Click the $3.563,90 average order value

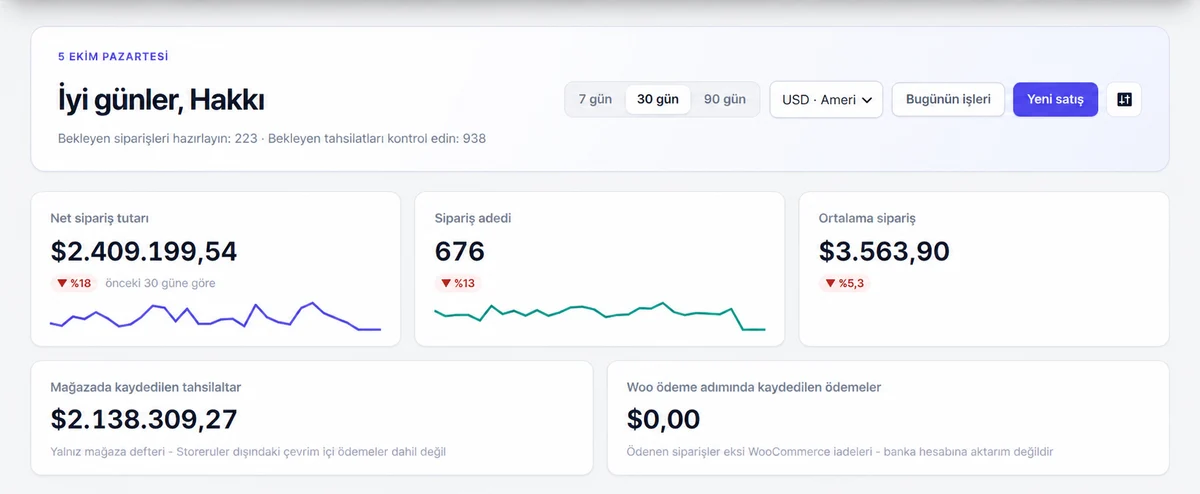884,251
